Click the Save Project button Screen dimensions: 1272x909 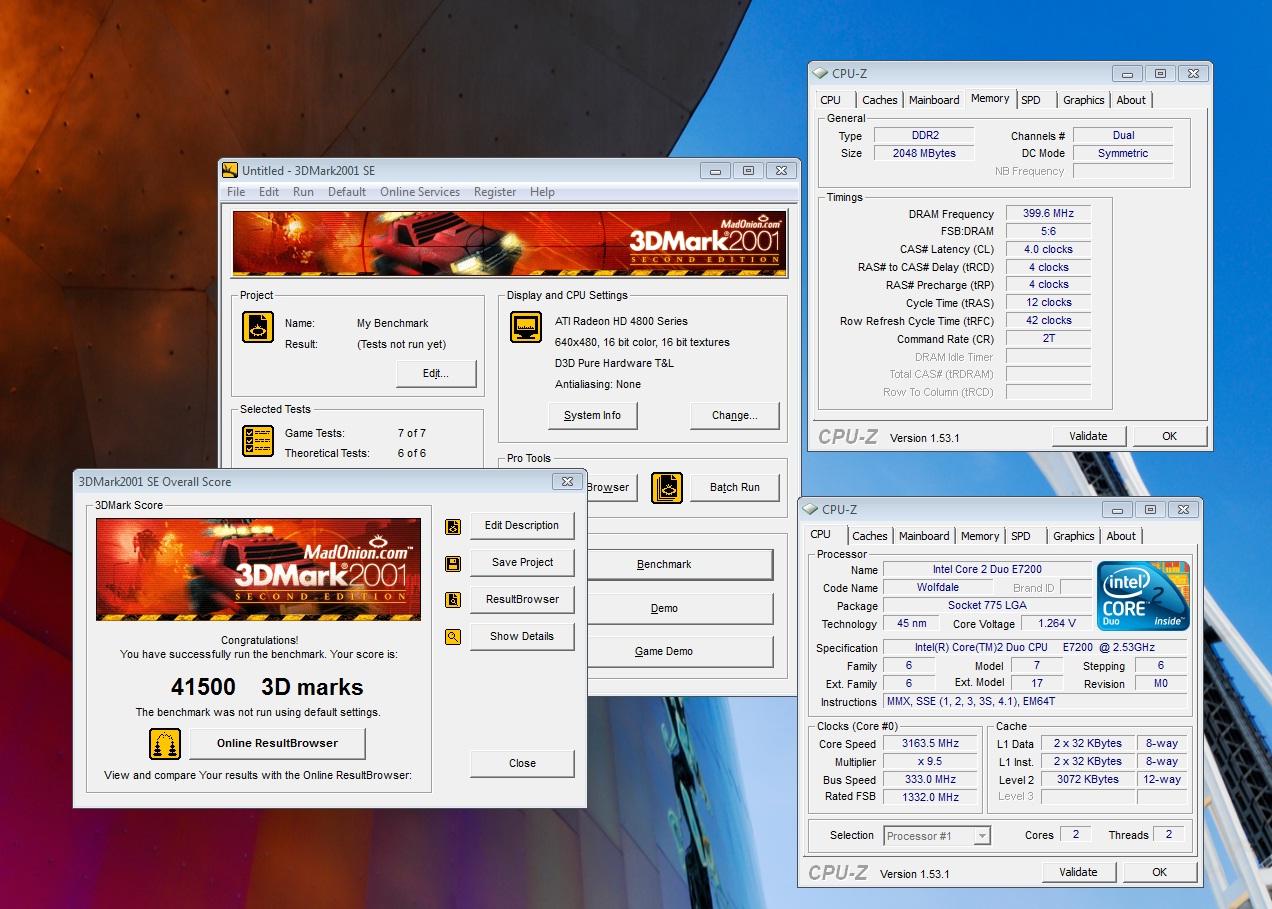pos(522,563)
